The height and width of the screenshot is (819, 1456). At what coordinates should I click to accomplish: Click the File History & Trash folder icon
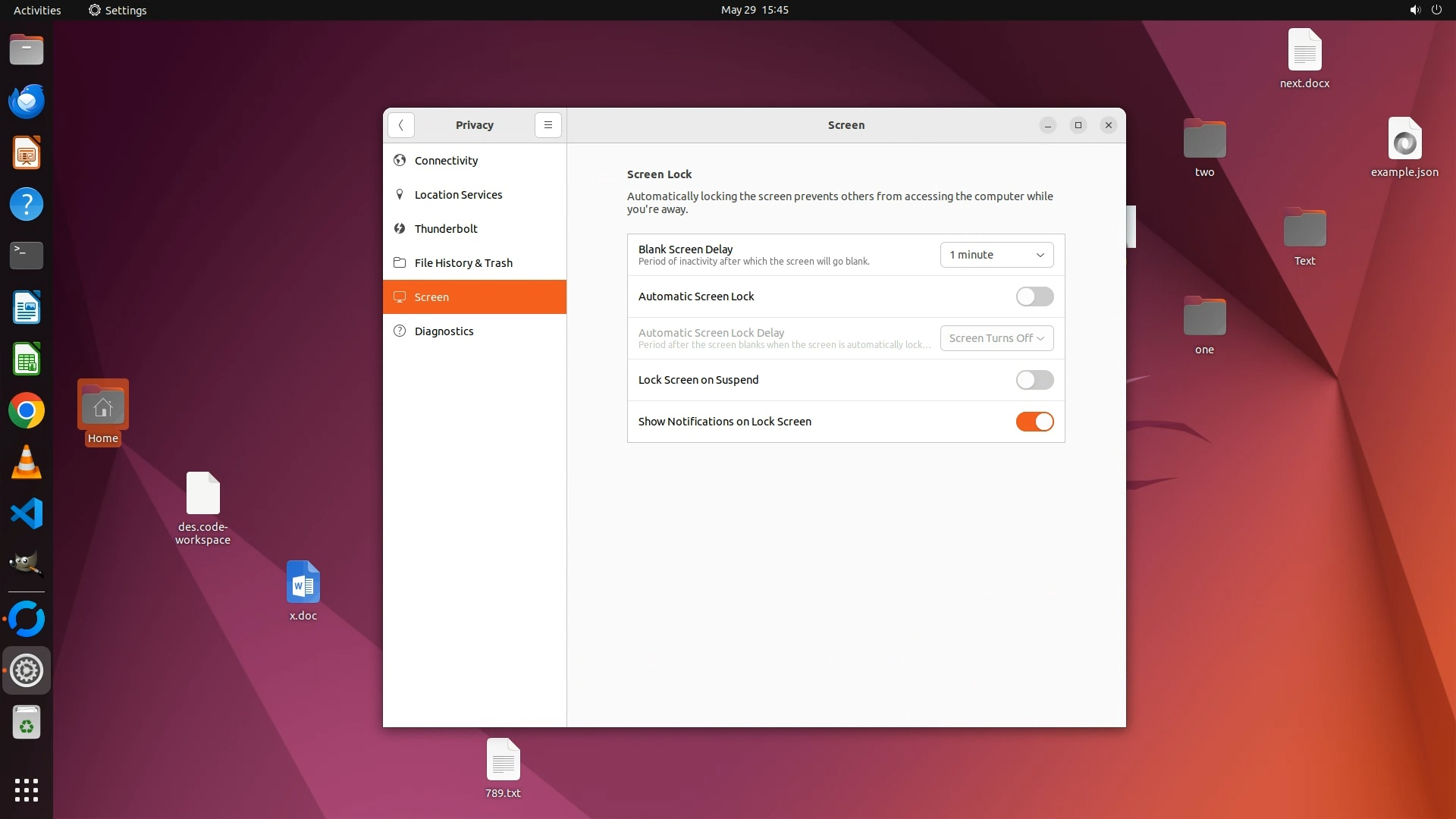(400, 263)
